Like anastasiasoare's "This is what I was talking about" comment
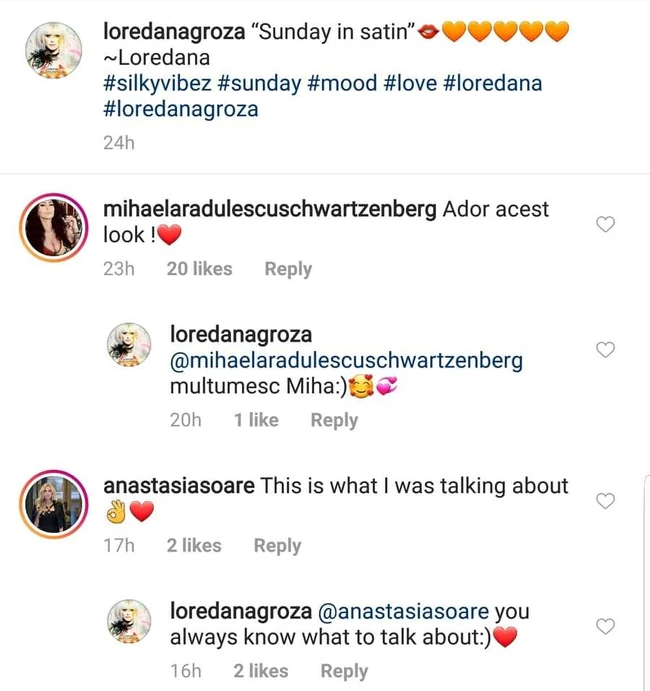This screenshot has height=691, width=650. tap(605, 501)
